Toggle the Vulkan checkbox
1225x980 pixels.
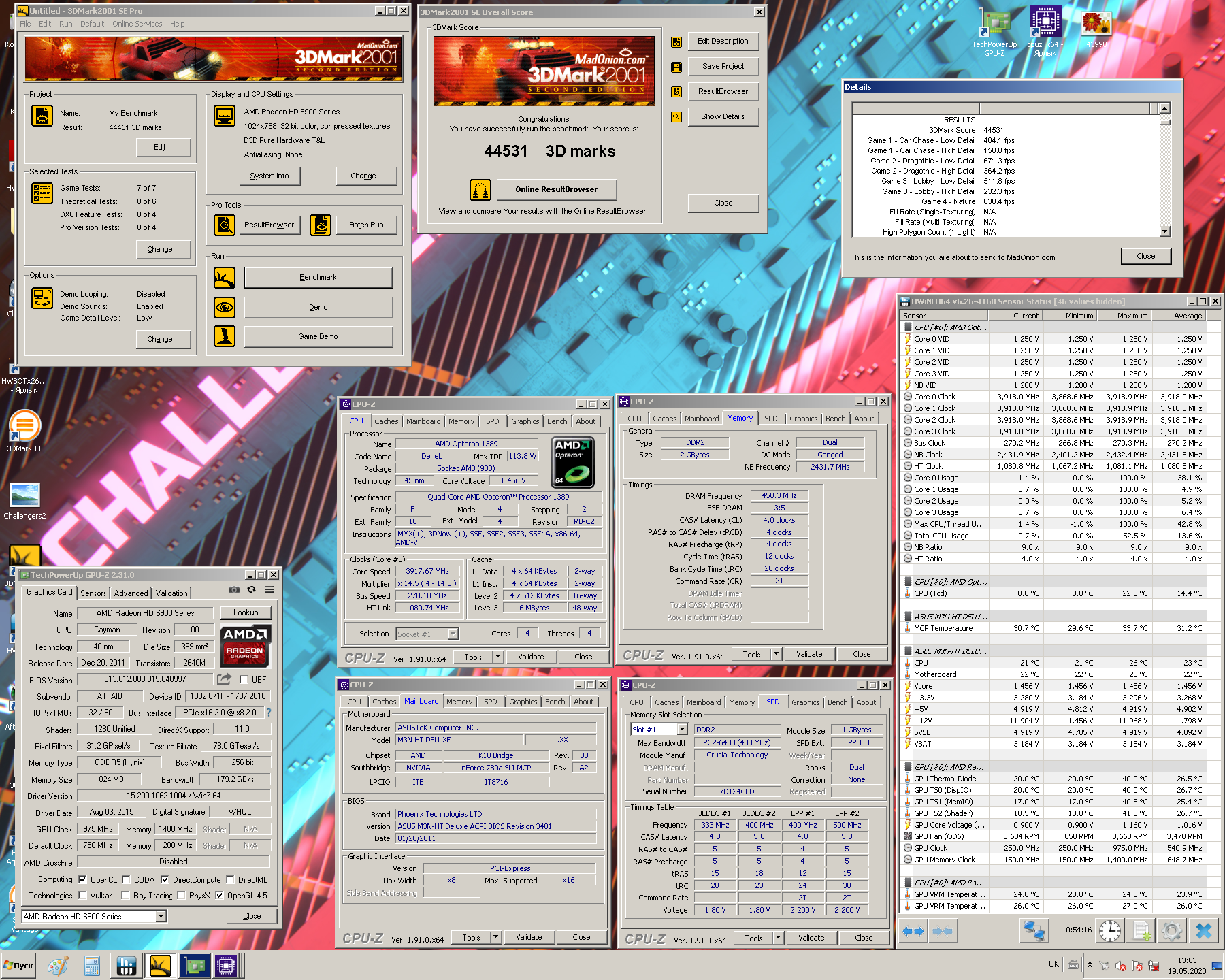[82, 896]
